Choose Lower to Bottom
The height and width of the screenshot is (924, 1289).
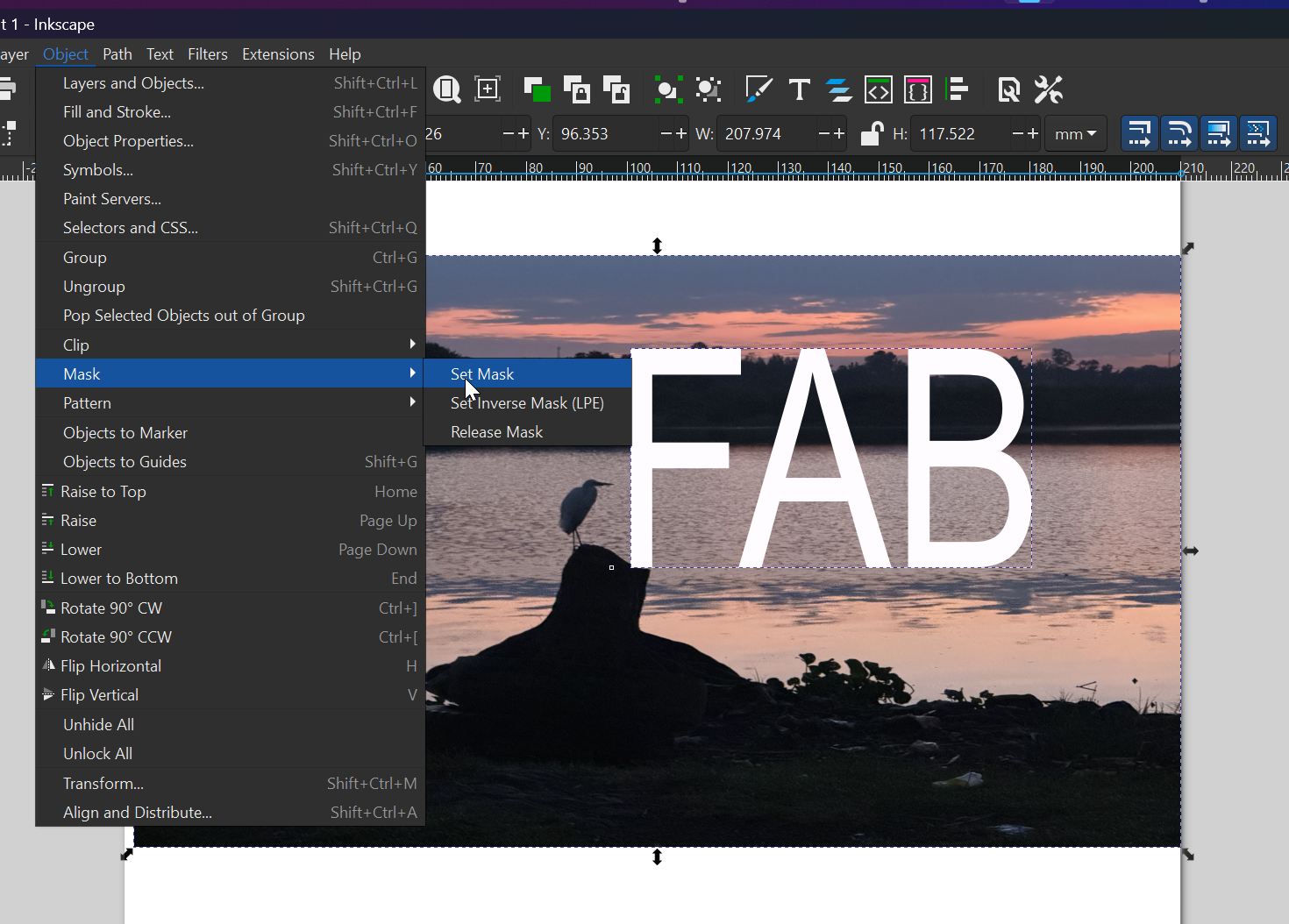(231, 579)
